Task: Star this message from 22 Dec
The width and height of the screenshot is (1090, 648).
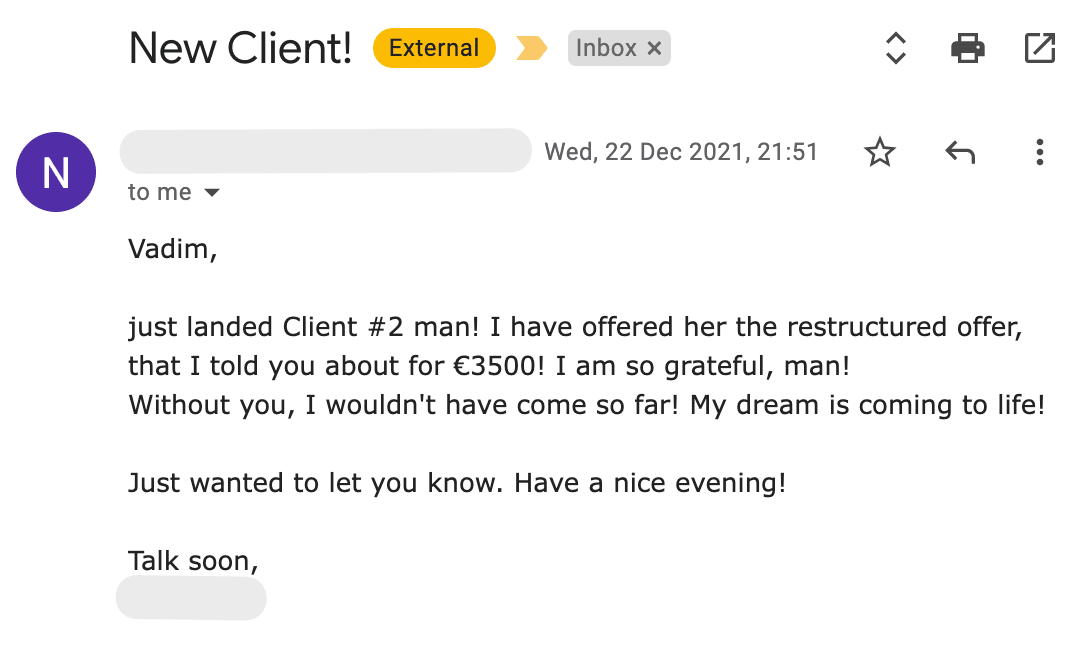Action: coord(880,152)
